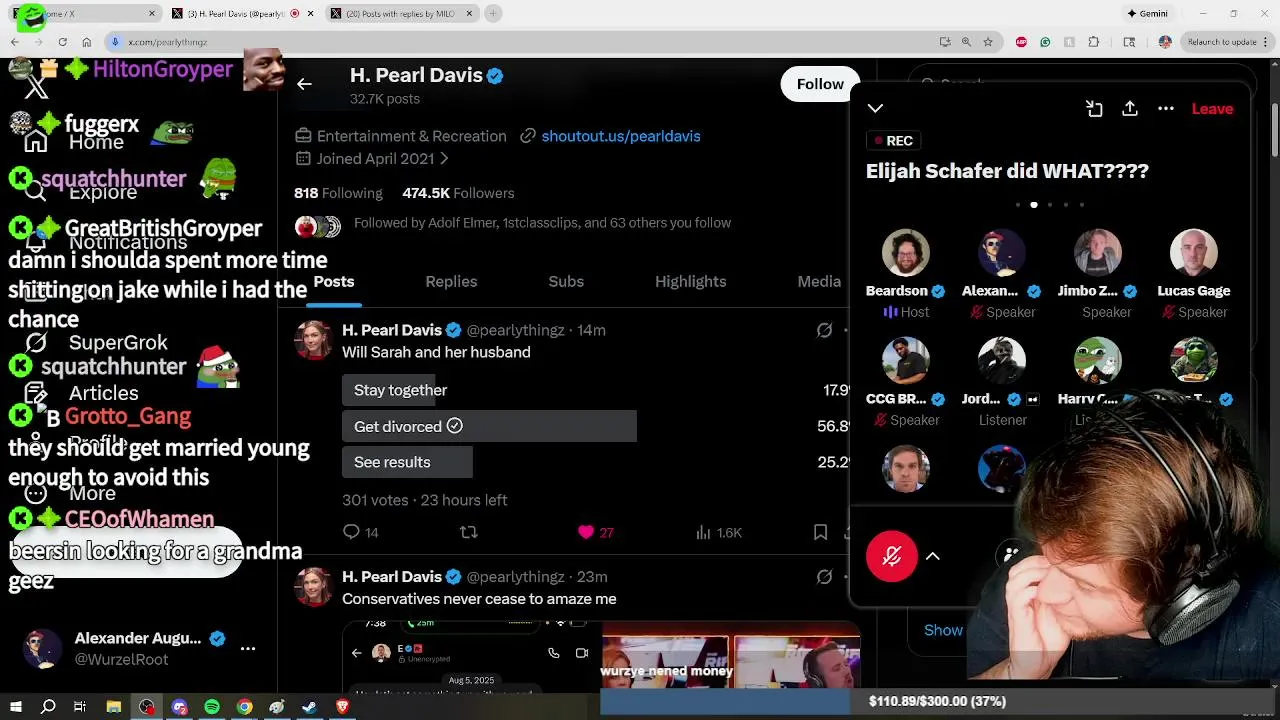Close the Posts with replies by MILO tab
The image size is (1280, 720).
(471, 14)
